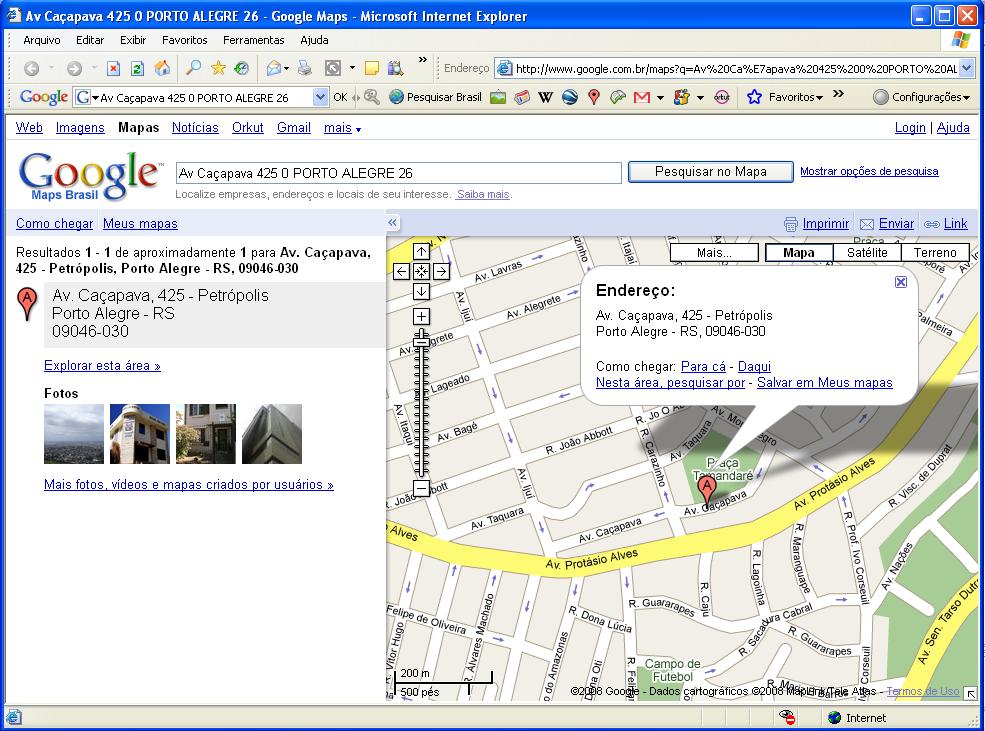Click the yellow note icon in IE toolbar
The image size is (985, 731).
tap(372, 68)
